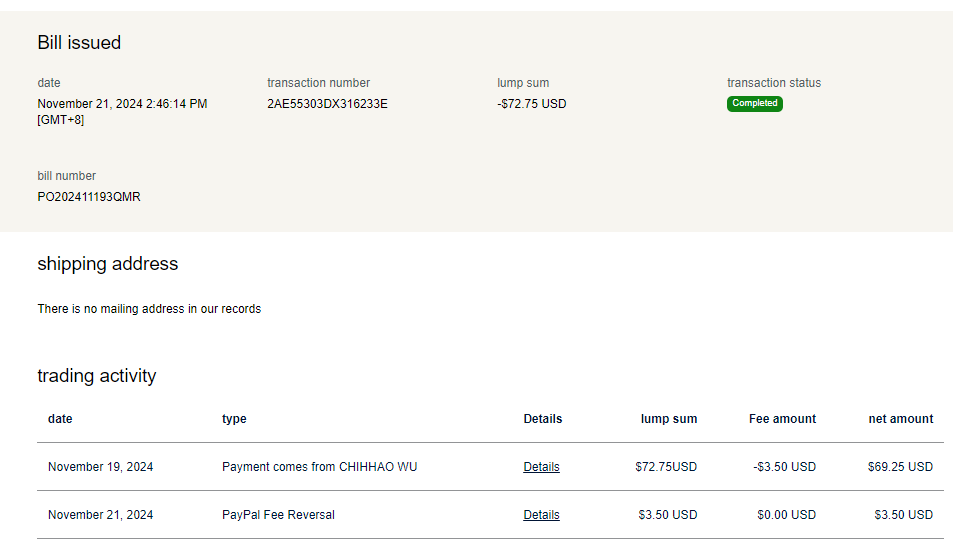Click the net amount column header

coord(900,419)
